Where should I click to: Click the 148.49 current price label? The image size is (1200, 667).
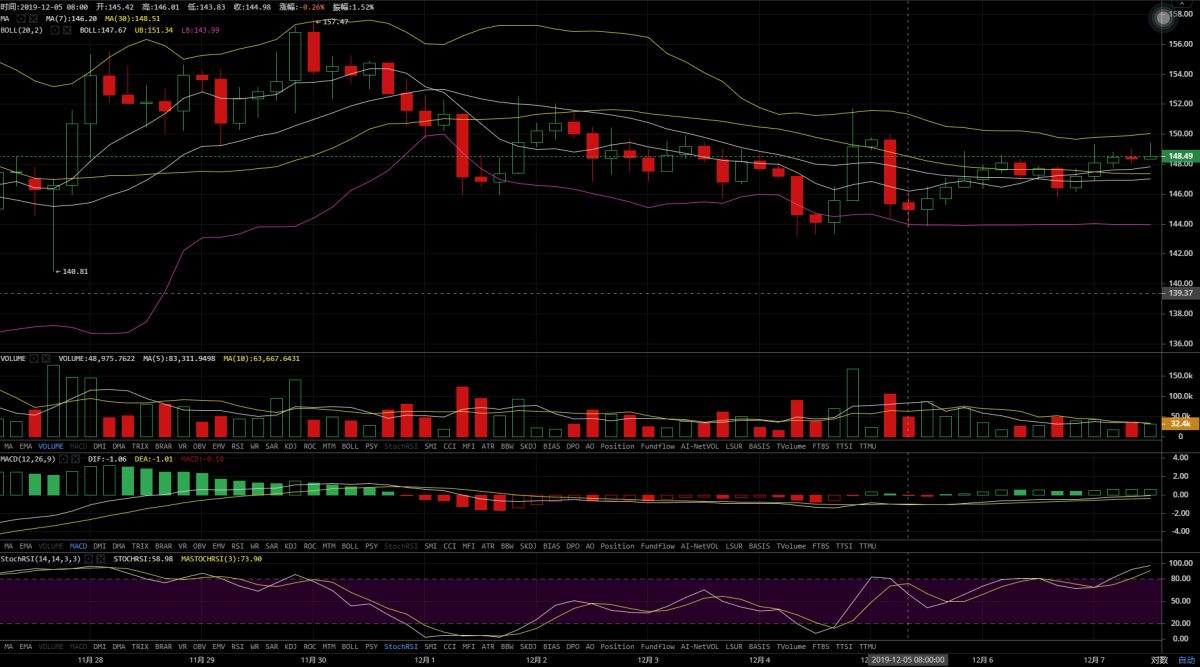coord(1181,156)
